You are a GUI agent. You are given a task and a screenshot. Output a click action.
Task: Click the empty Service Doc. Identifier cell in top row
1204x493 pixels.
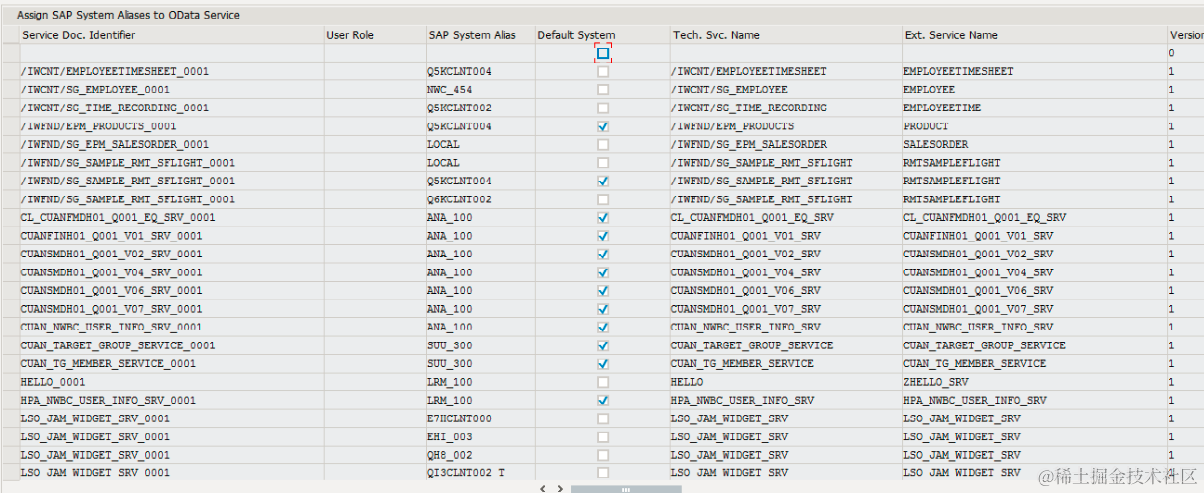coord(170,53)
